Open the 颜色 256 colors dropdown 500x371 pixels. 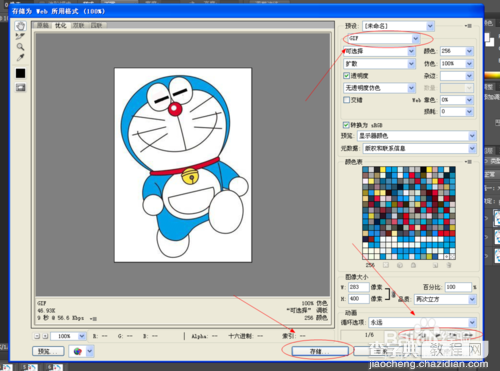point(457,51)
